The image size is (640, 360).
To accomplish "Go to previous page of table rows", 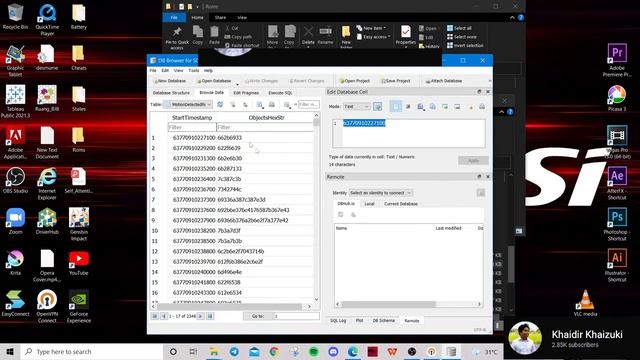I will 164,316.
